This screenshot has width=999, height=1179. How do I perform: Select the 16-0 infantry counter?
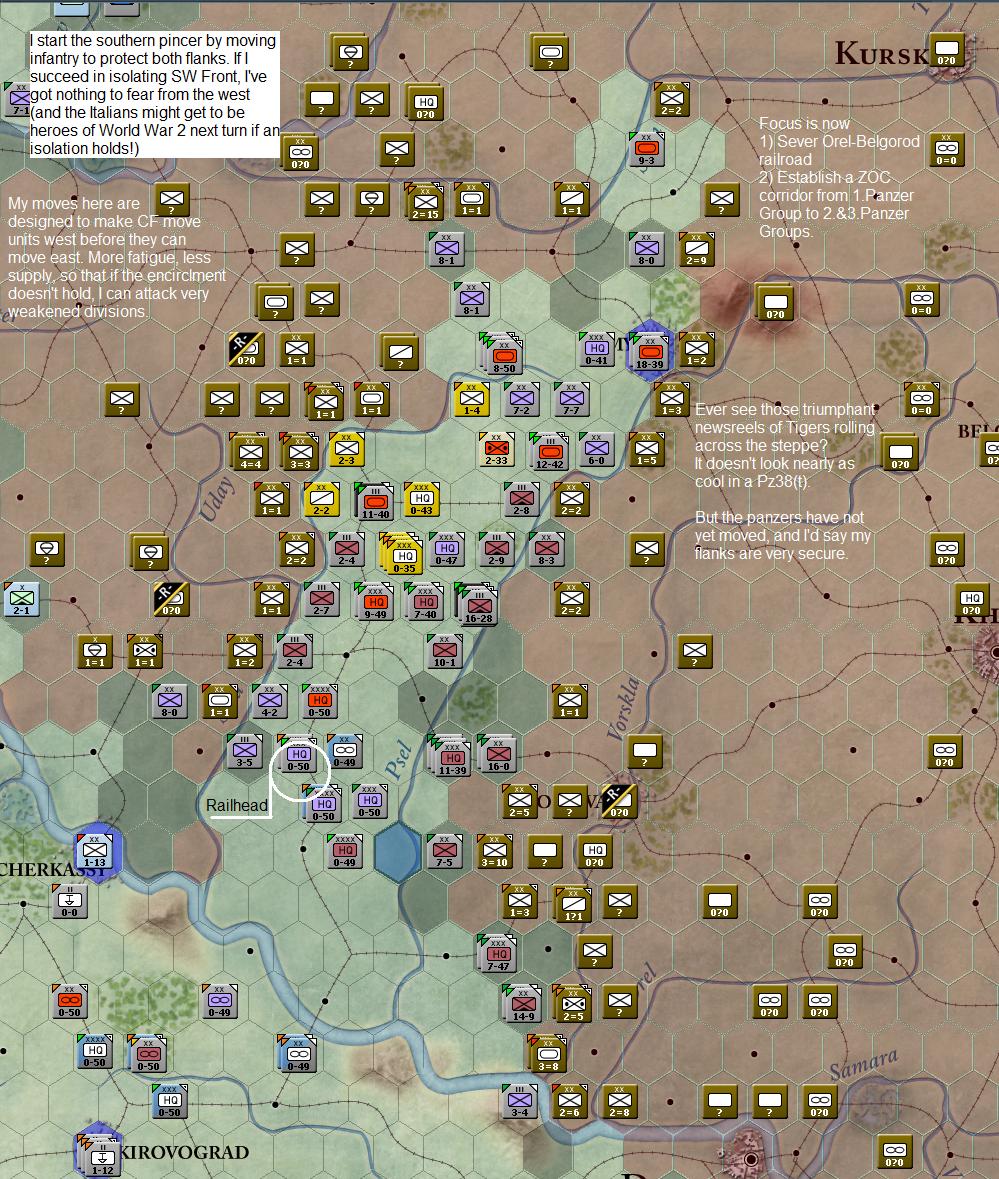point(498,753)
